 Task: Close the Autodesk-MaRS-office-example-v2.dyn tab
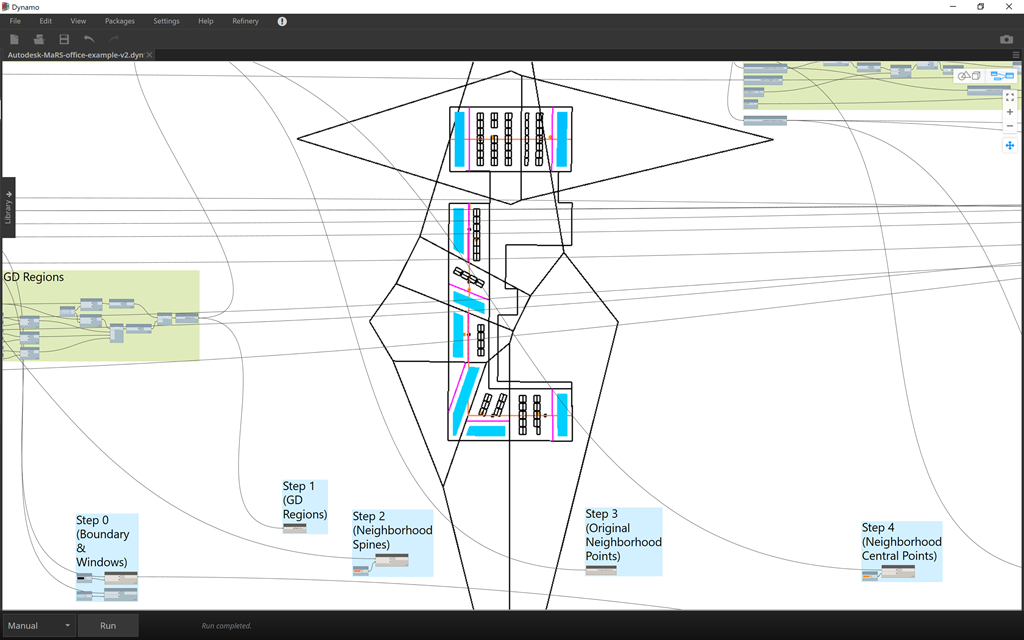point(149,55)
